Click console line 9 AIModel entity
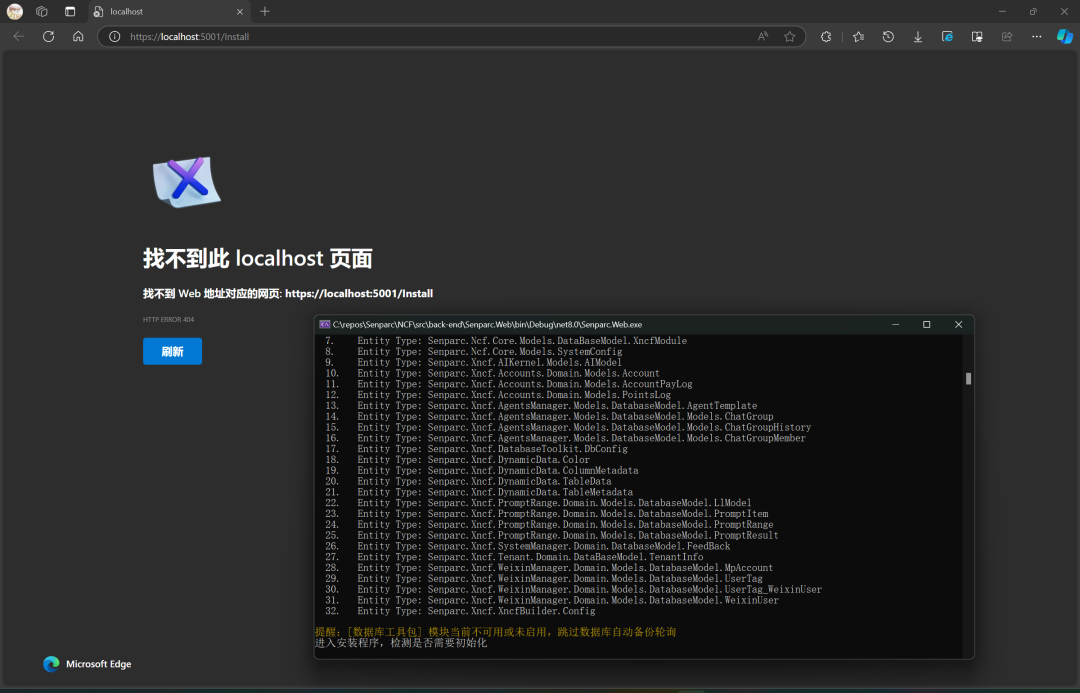Image resolution: width=1080 pixels, height=693 pixels. click(473, 362)
